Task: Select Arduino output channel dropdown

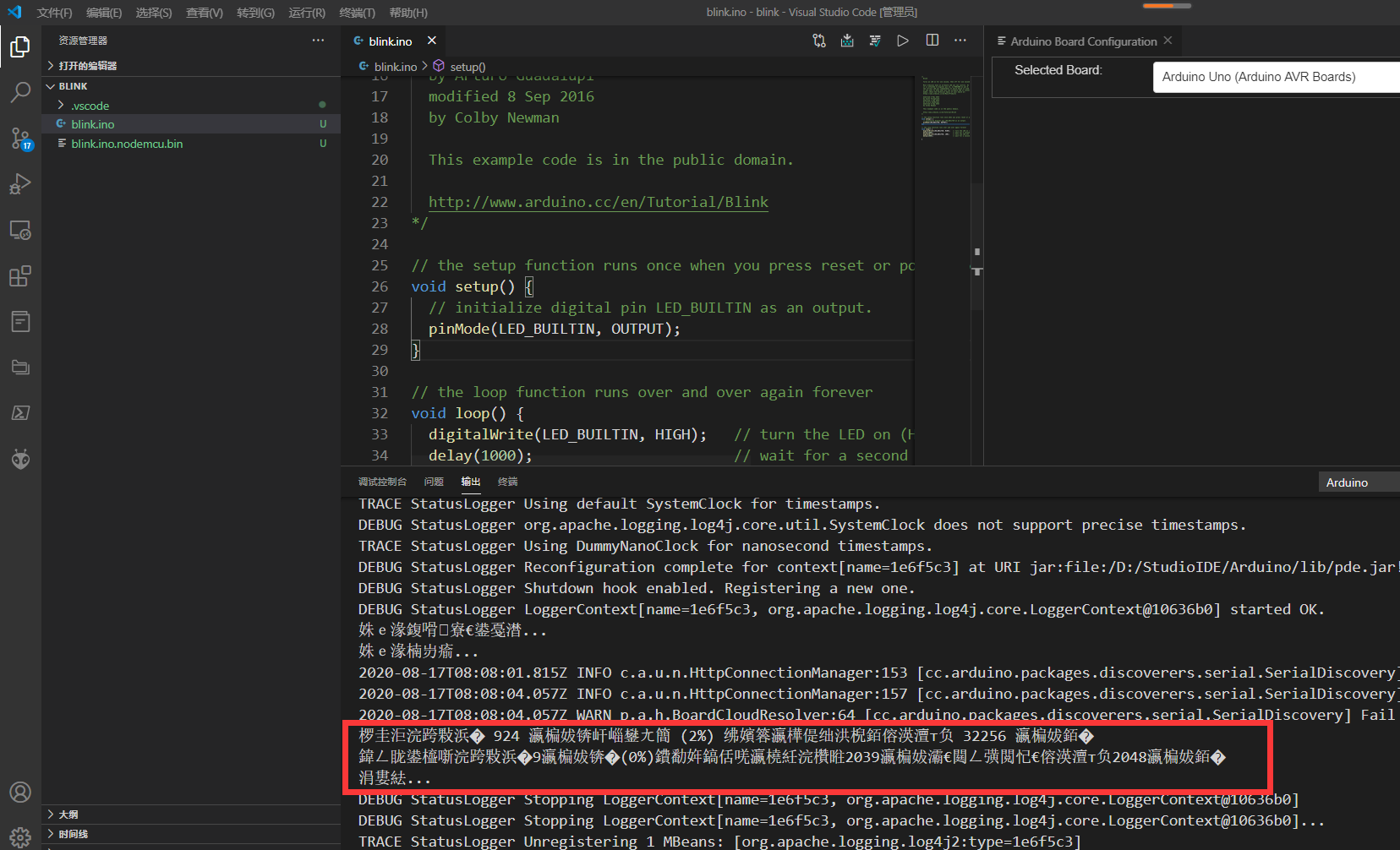Action: point(1357,482)
